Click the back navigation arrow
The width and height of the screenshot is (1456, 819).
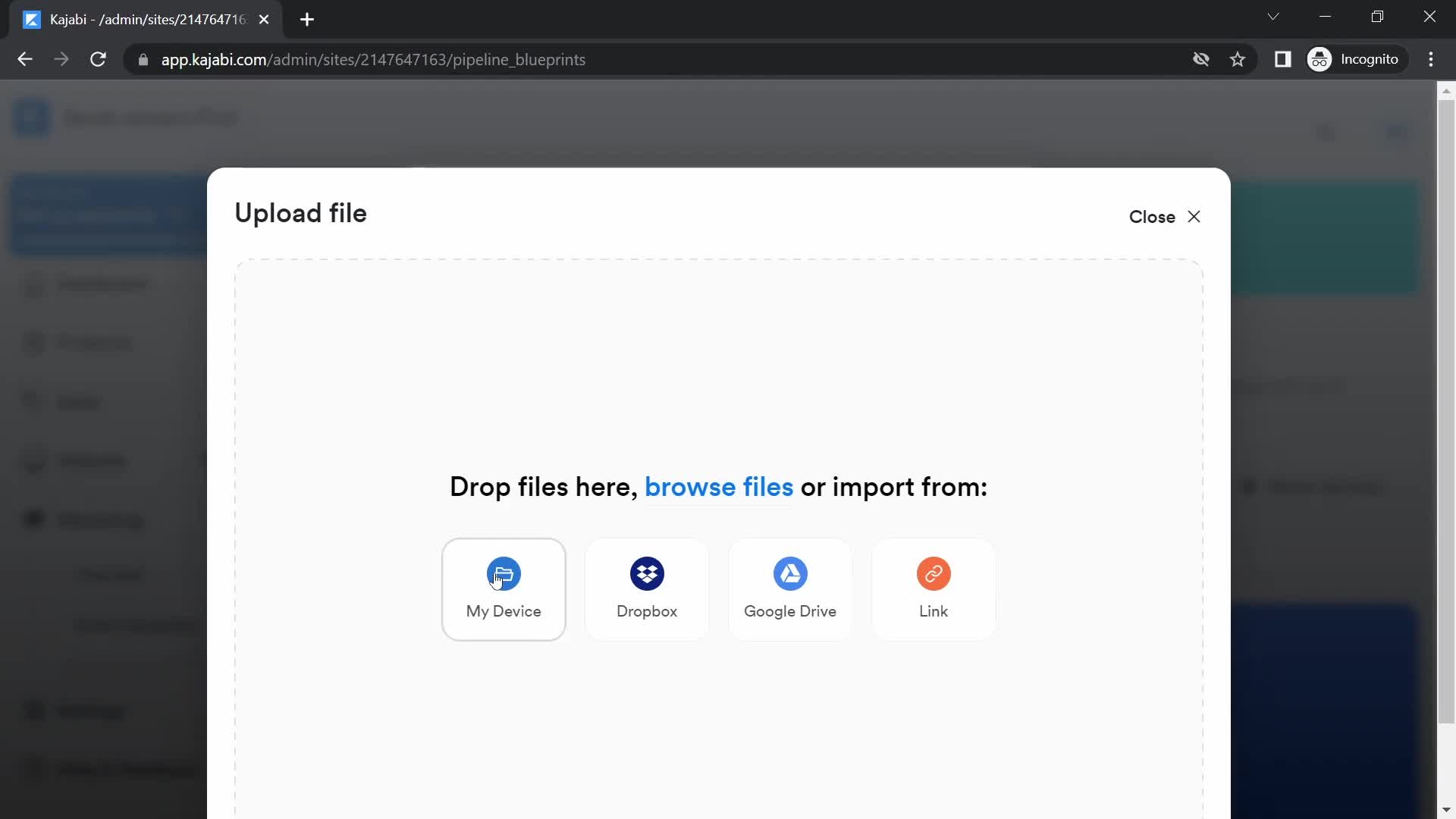click(x=24, y=59)
